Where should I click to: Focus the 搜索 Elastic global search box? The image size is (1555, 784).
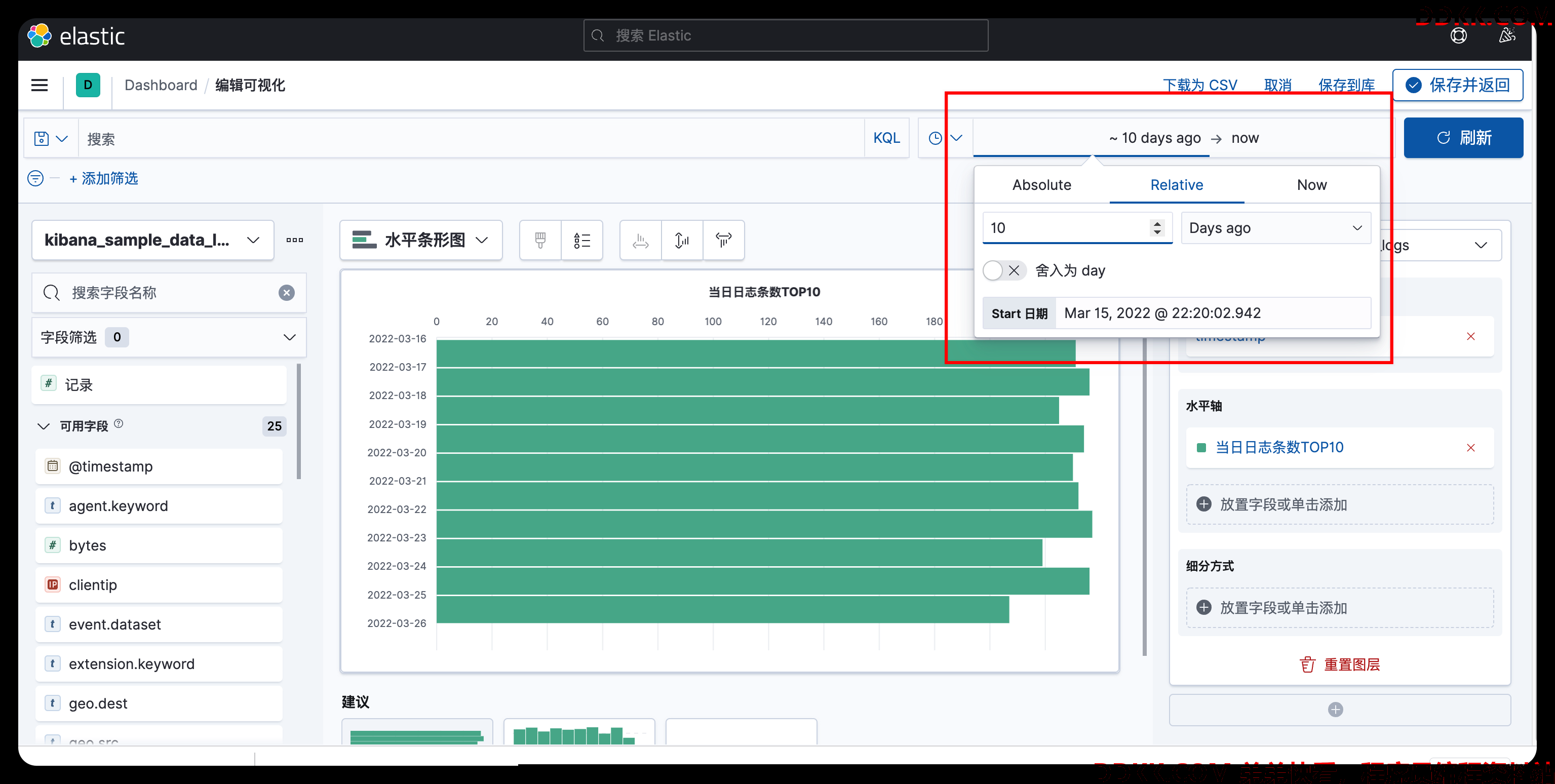tap(785, 35)
